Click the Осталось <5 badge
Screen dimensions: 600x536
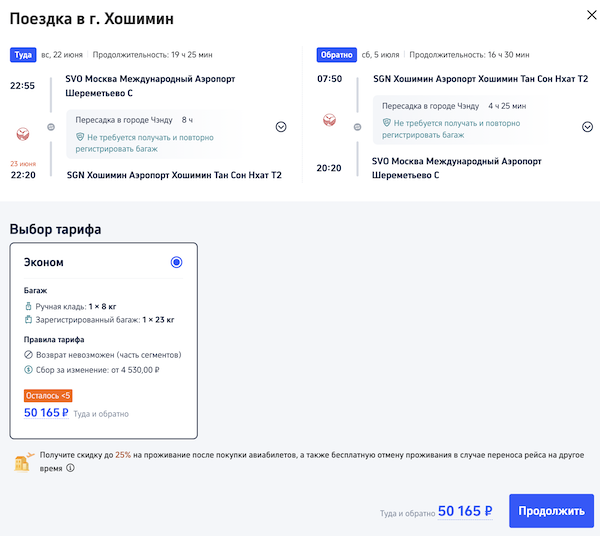[48, 395]
